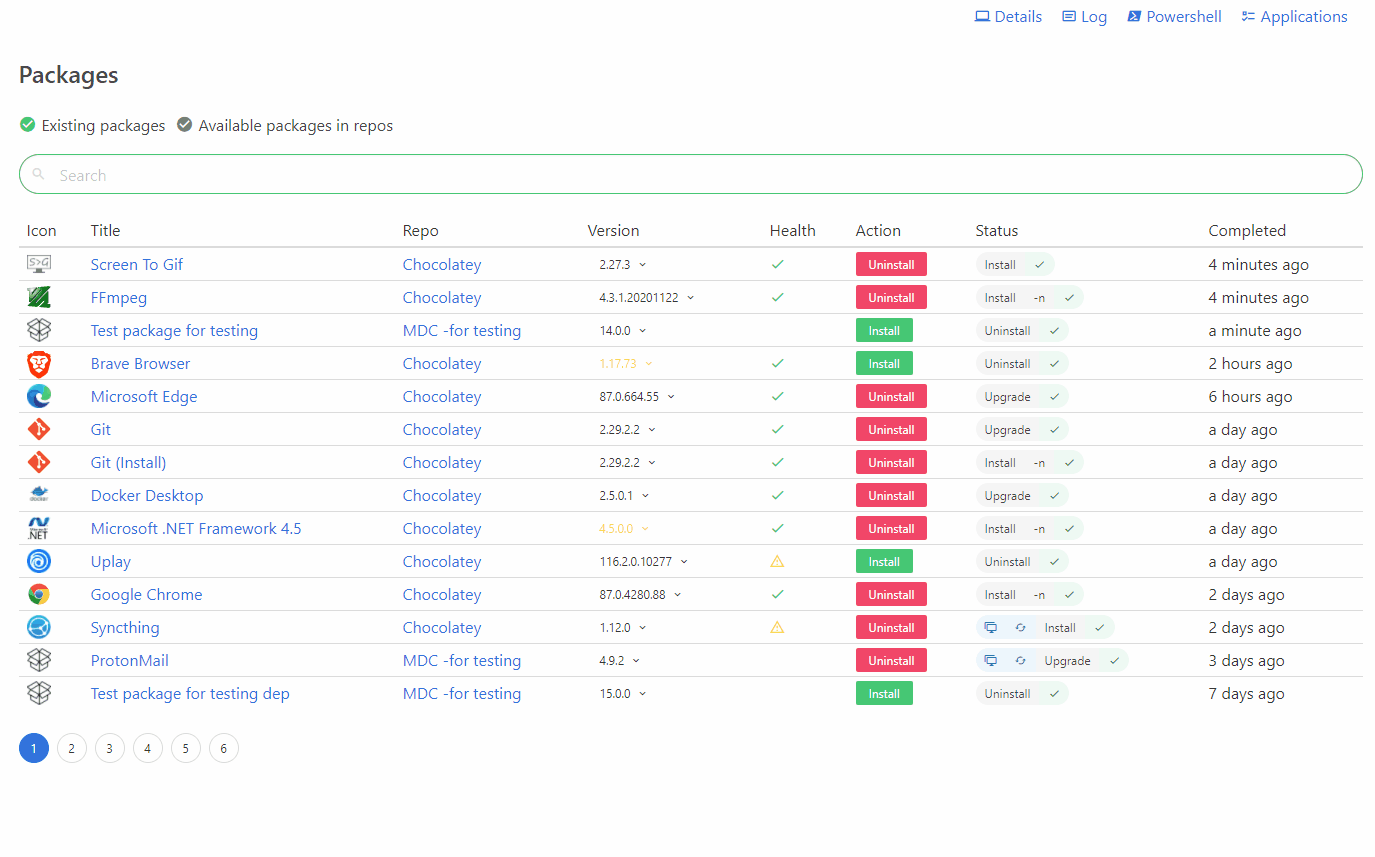Click the Microsoft .NET Framework icon
The height and width of the screenshot is (857, 1375).
(39, 528)
